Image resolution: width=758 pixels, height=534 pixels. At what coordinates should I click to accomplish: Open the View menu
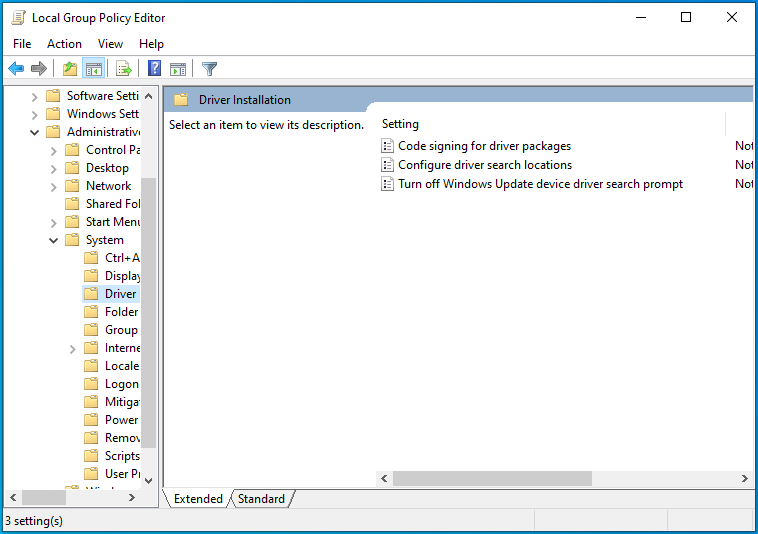tap(110, 44)
